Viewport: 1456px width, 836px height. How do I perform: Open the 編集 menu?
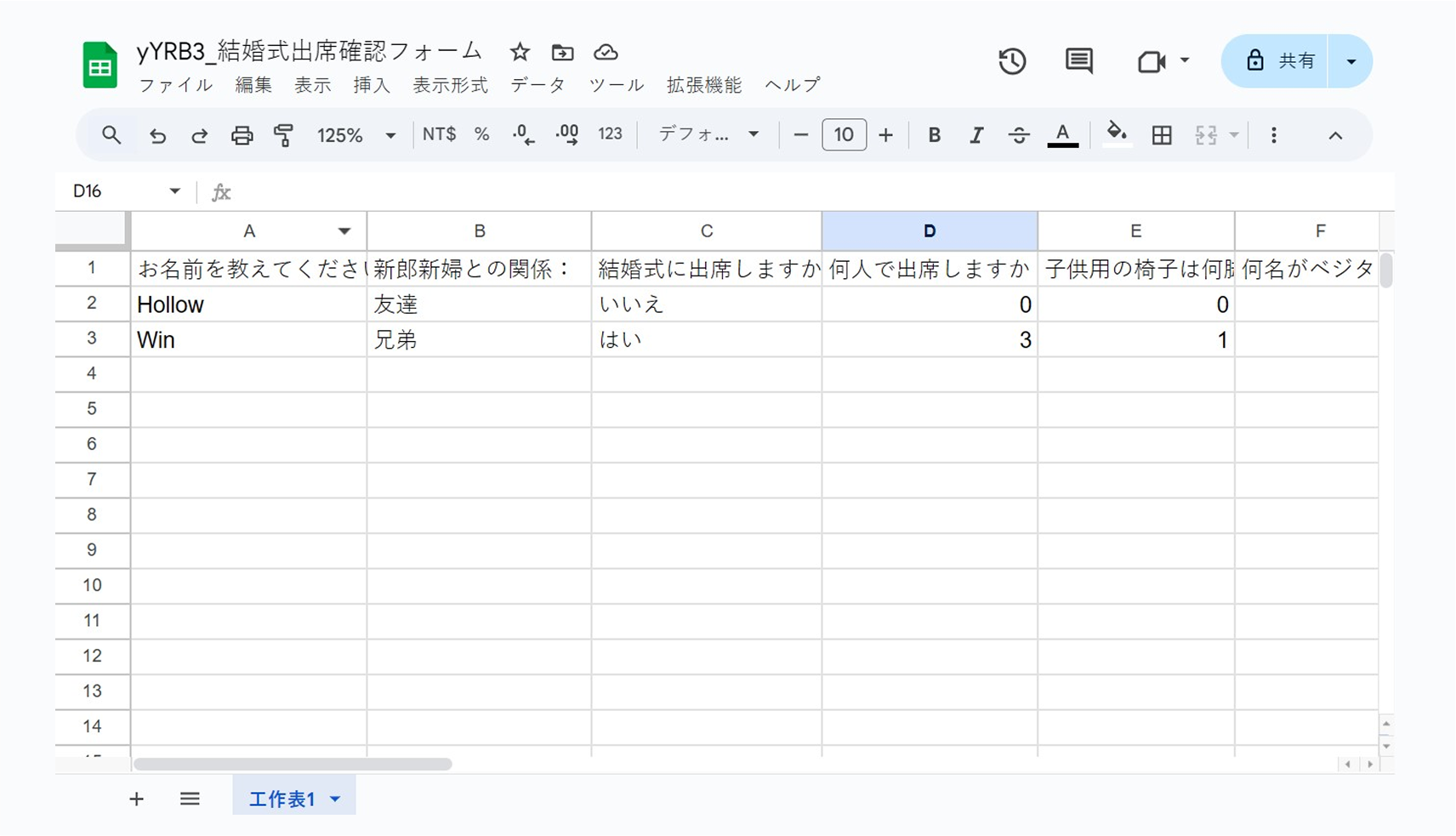click(253, 85)
